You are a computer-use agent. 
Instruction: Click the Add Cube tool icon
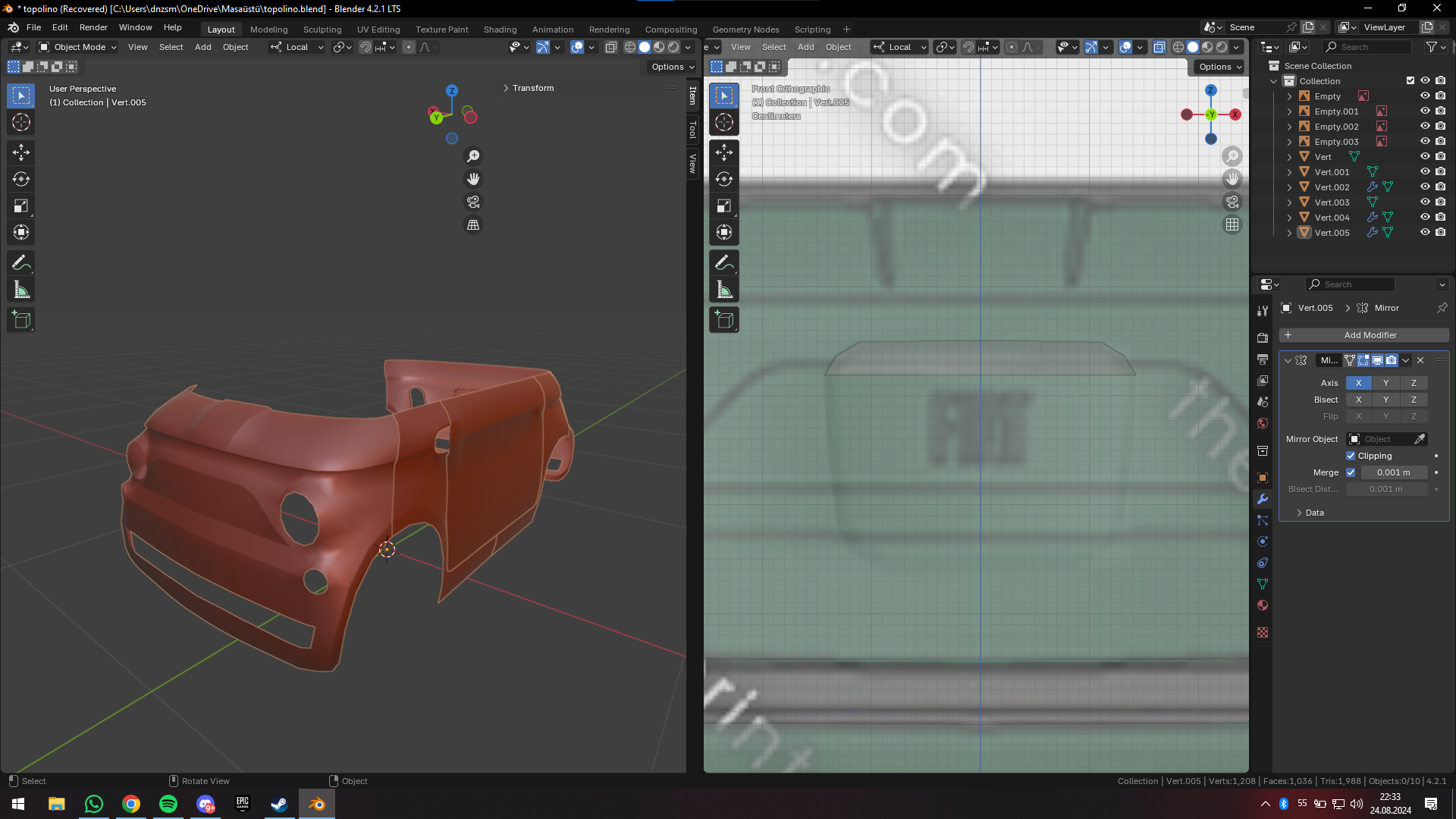(21, 319)
